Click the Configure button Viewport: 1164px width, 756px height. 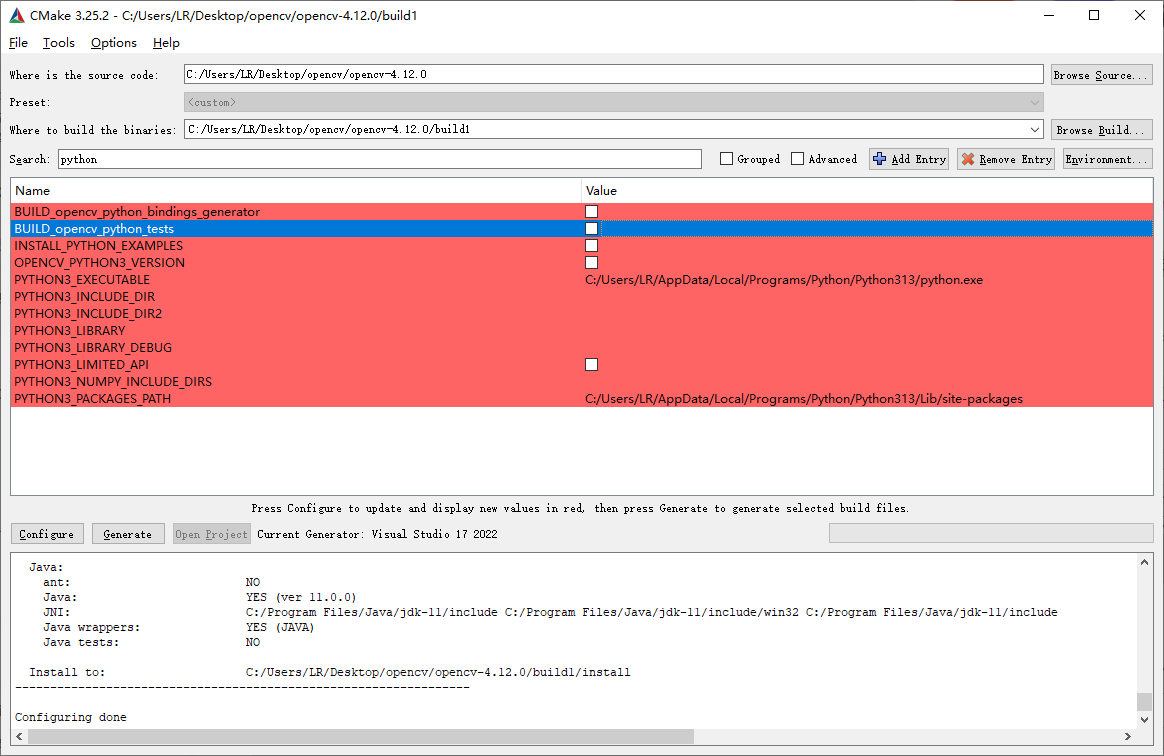[x=47, y=534]
